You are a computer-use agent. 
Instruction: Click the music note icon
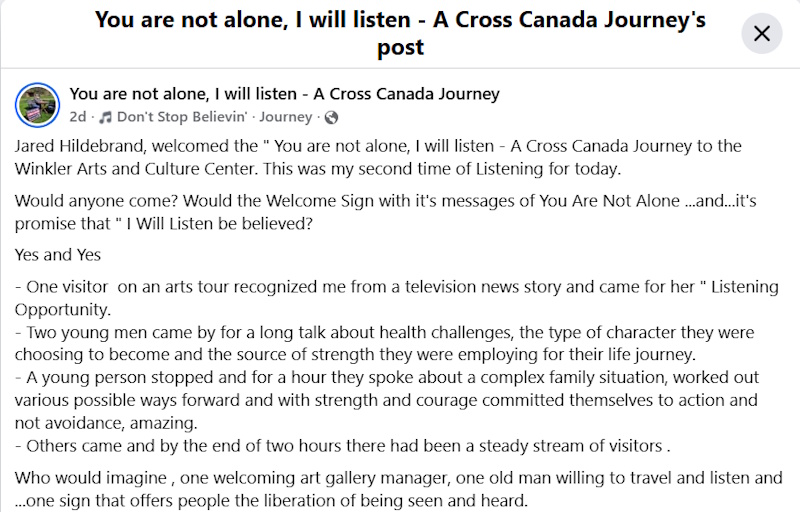click(x=105, y=117)
